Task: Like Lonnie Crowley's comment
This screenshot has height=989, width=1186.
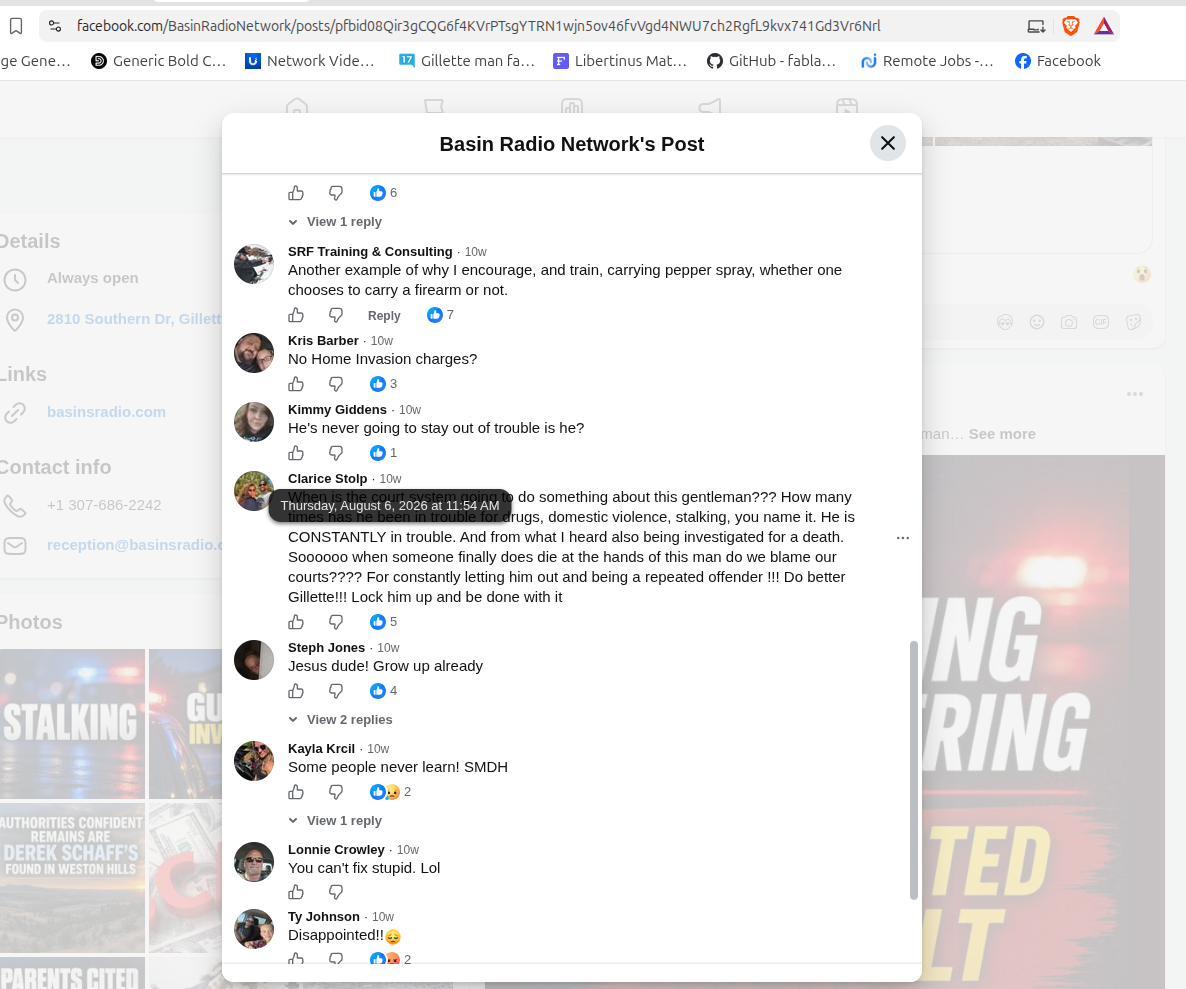Action: (296, 892)
